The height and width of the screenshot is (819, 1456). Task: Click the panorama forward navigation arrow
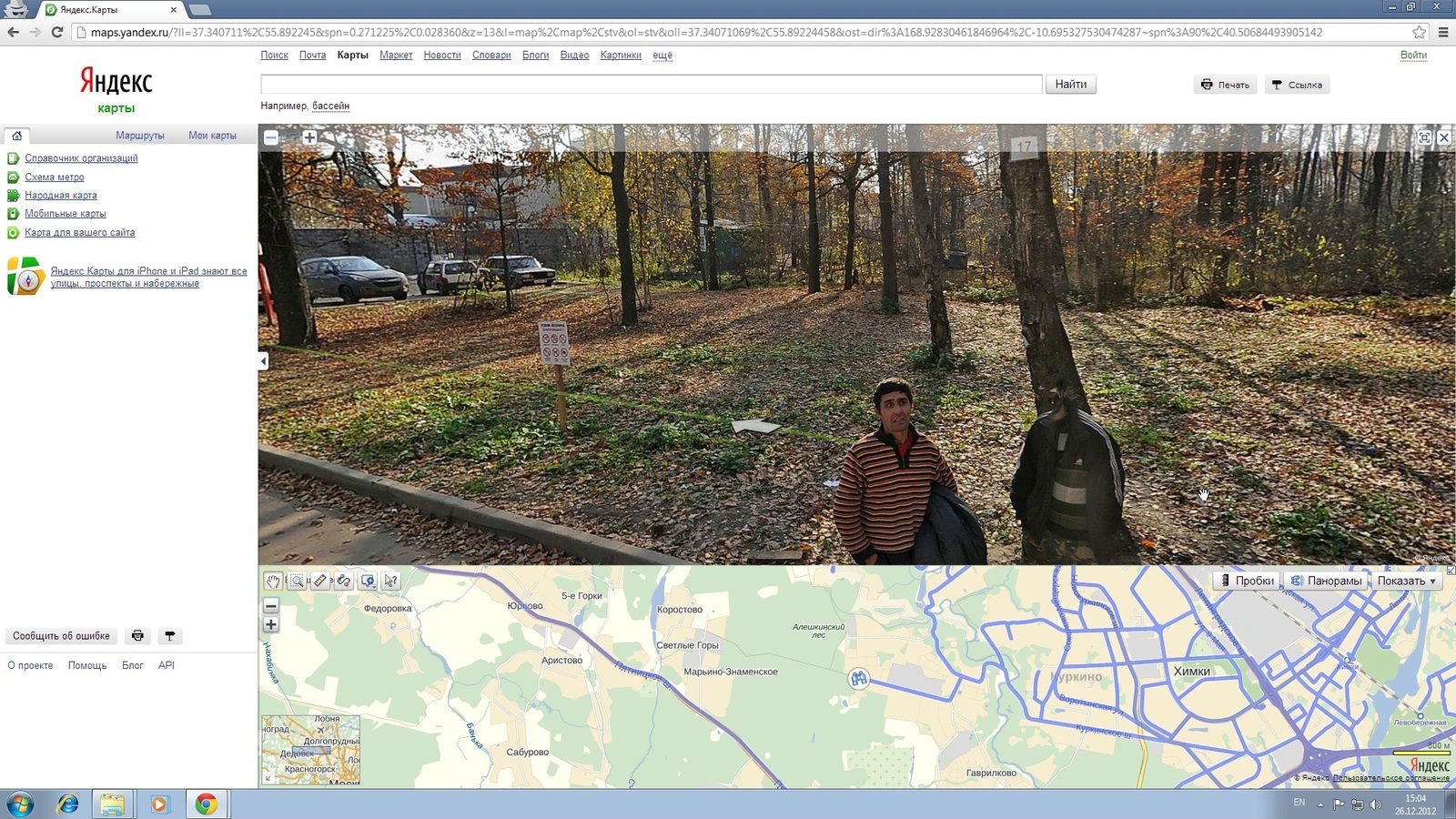pyautogui.click(x=756, y=426)
